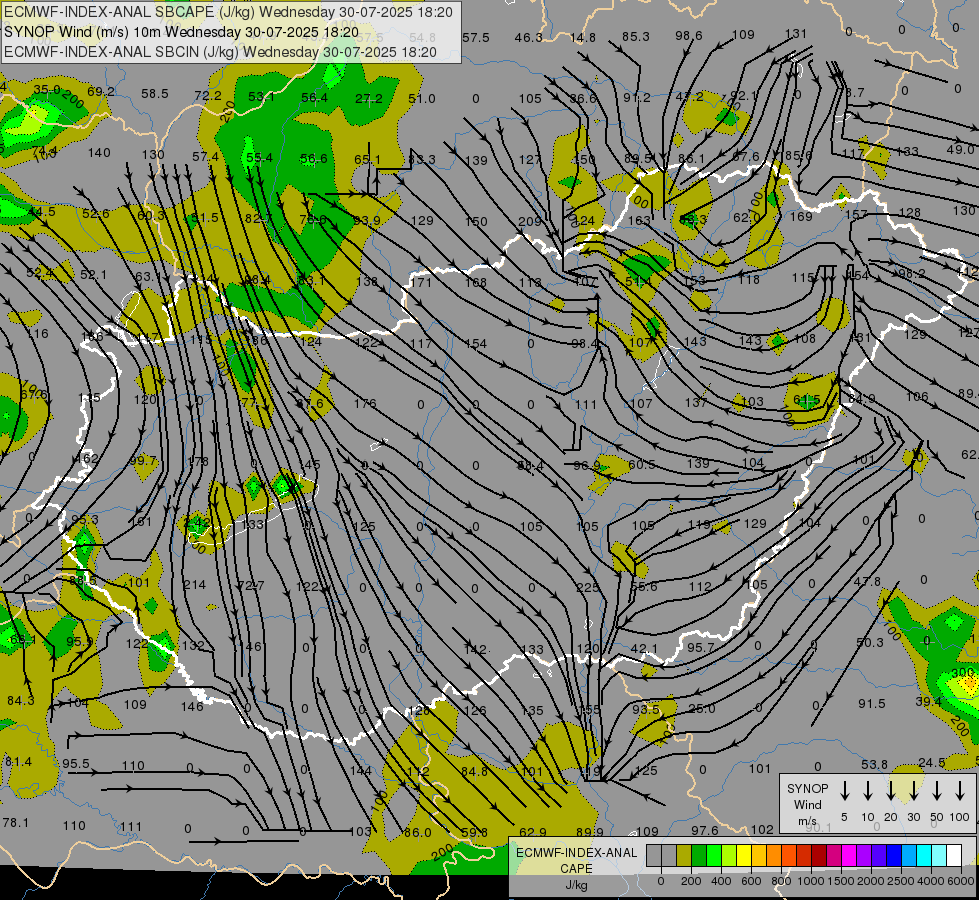Click the '51.0' value on the map
This screenshot has width=979, height=900.
point(421,98)
